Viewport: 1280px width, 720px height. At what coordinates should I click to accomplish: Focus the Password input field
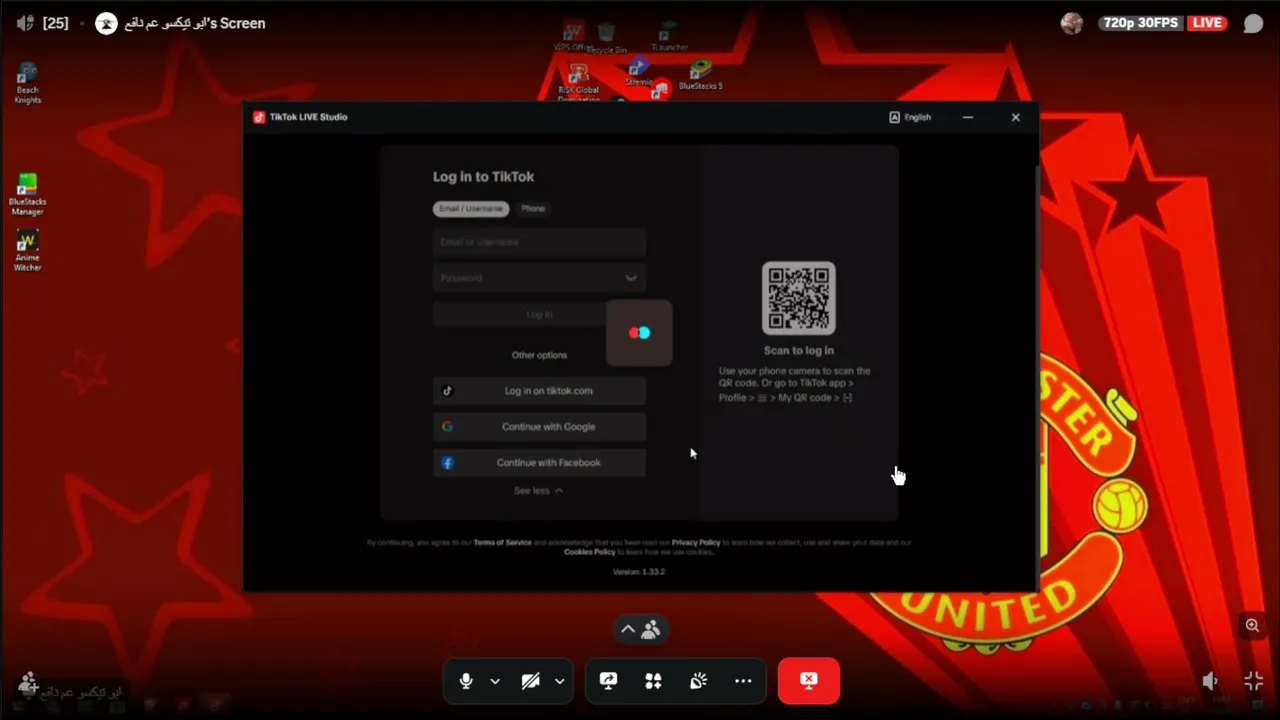click(539, 278)
